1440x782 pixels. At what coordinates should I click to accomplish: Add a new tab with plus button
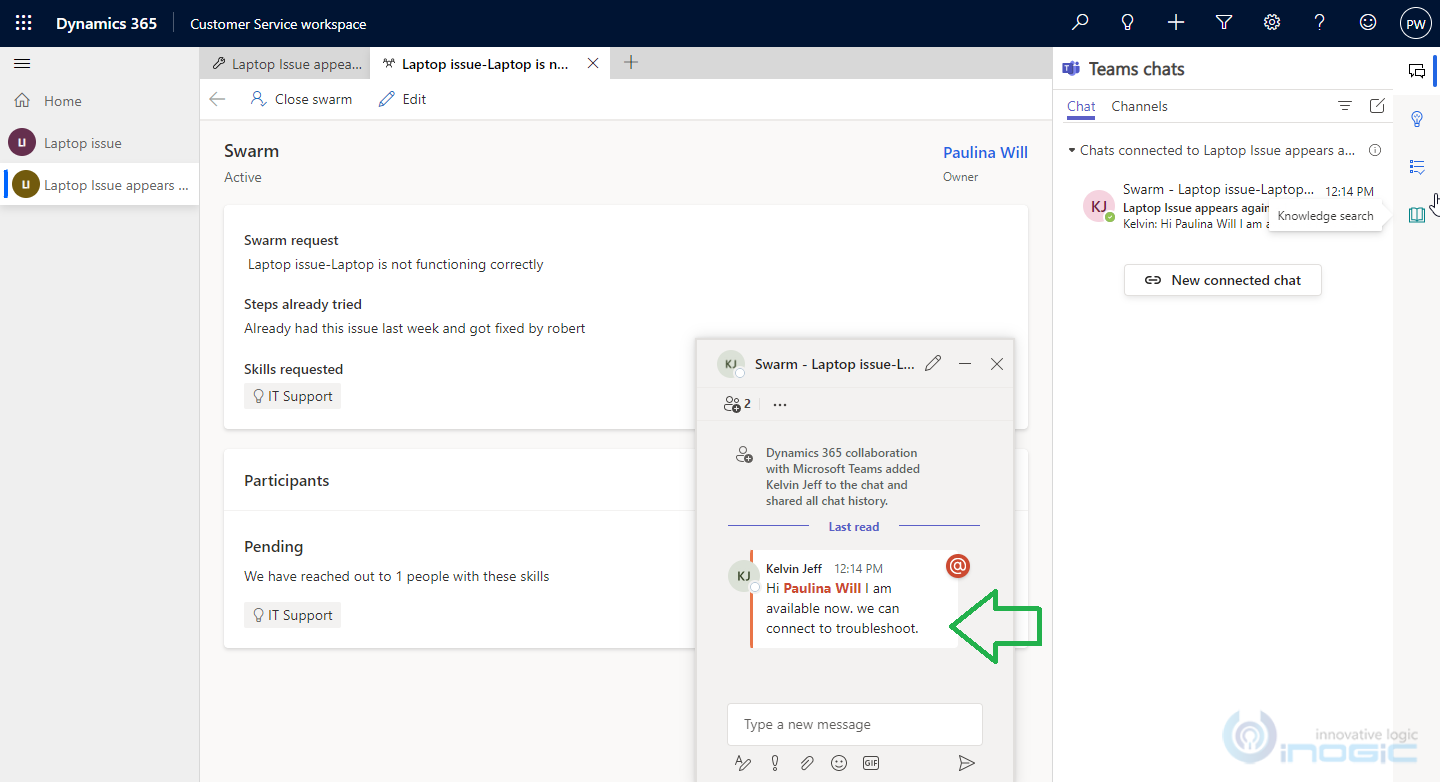click(631, 62)
